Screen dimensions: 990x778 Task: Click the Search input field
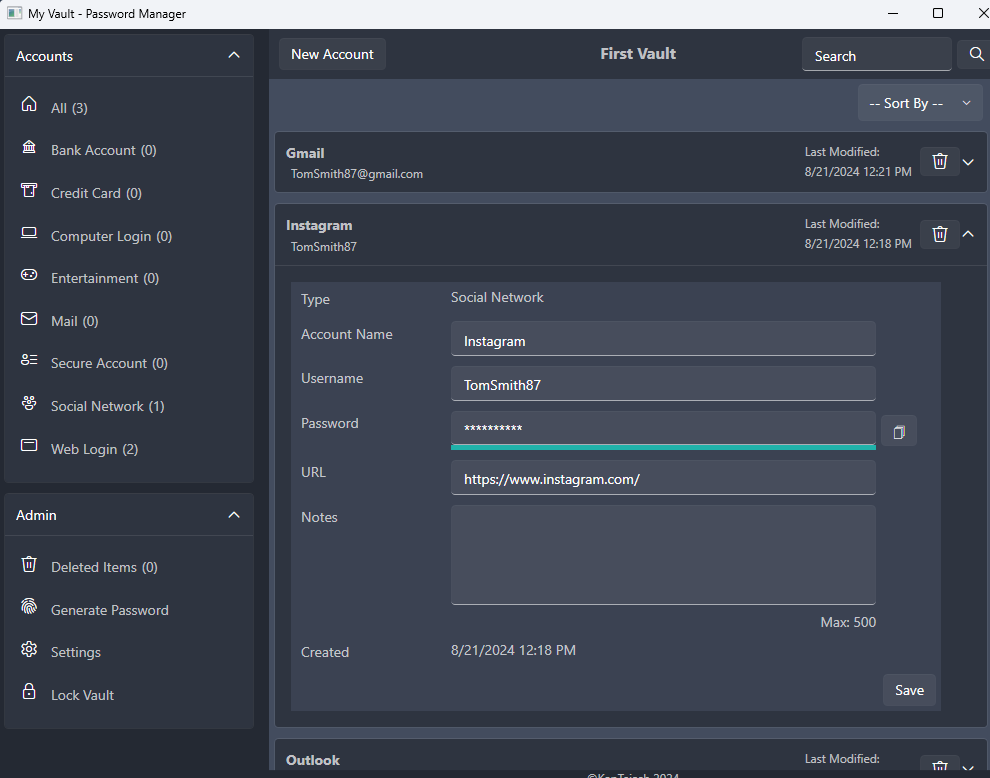(876, 56)
